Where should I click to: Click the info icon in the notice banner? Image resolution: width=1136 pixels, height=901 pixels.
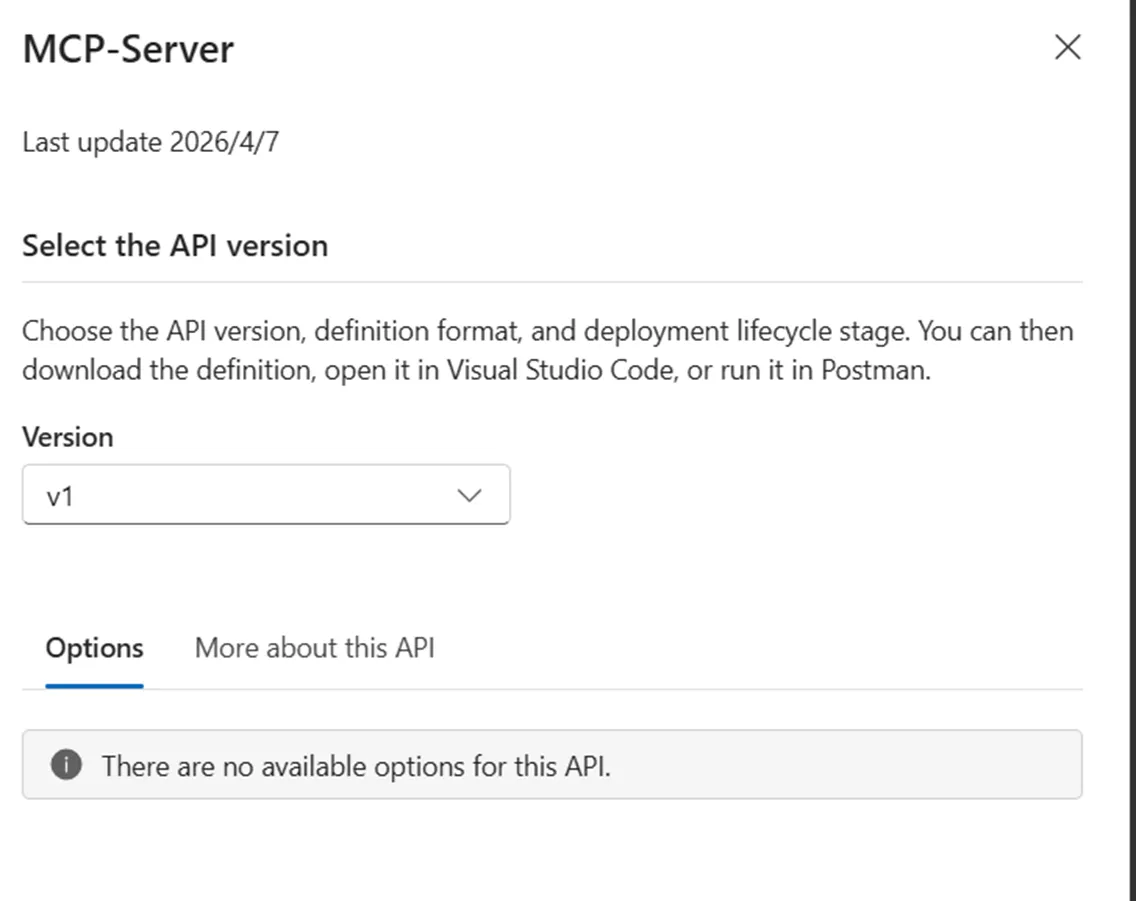click(x=66, y=766)
